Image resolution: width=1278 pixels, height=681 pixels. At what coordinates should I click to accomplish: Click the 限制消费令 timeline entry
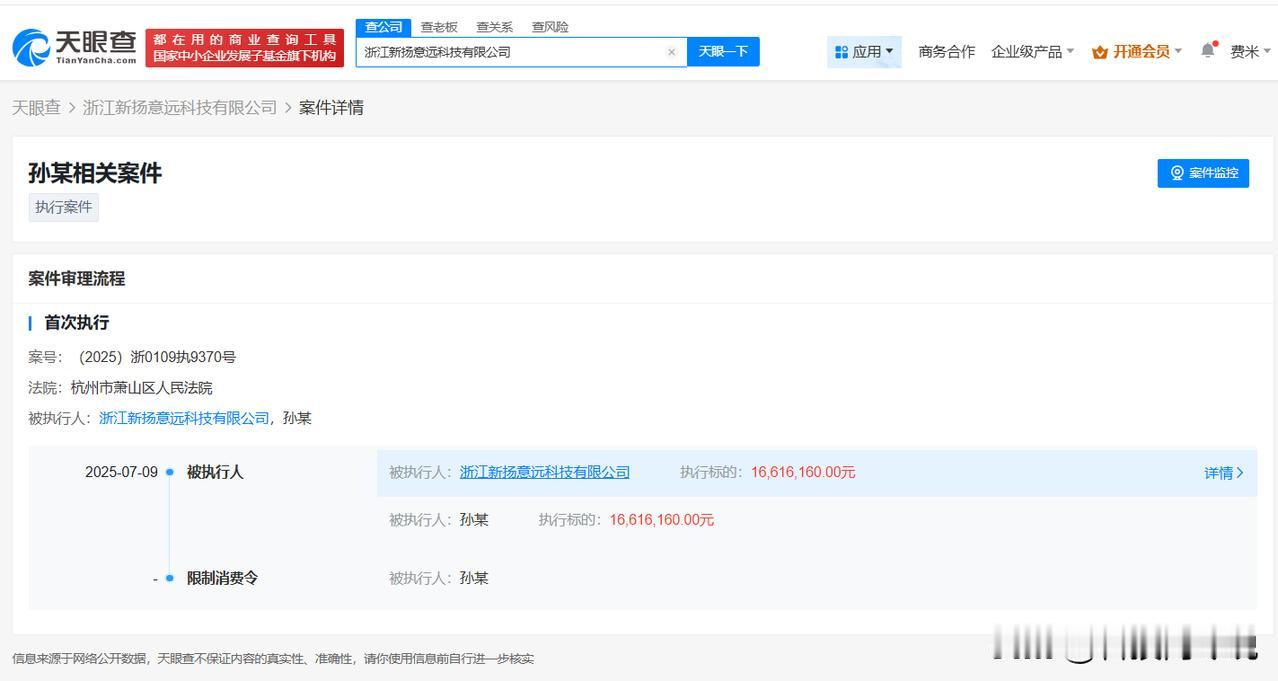[222, 578]
